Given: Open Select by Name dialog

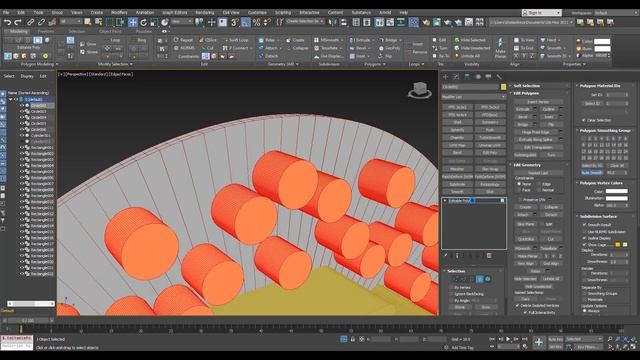Looking at the screenshot, I should [x=98, y=22].
